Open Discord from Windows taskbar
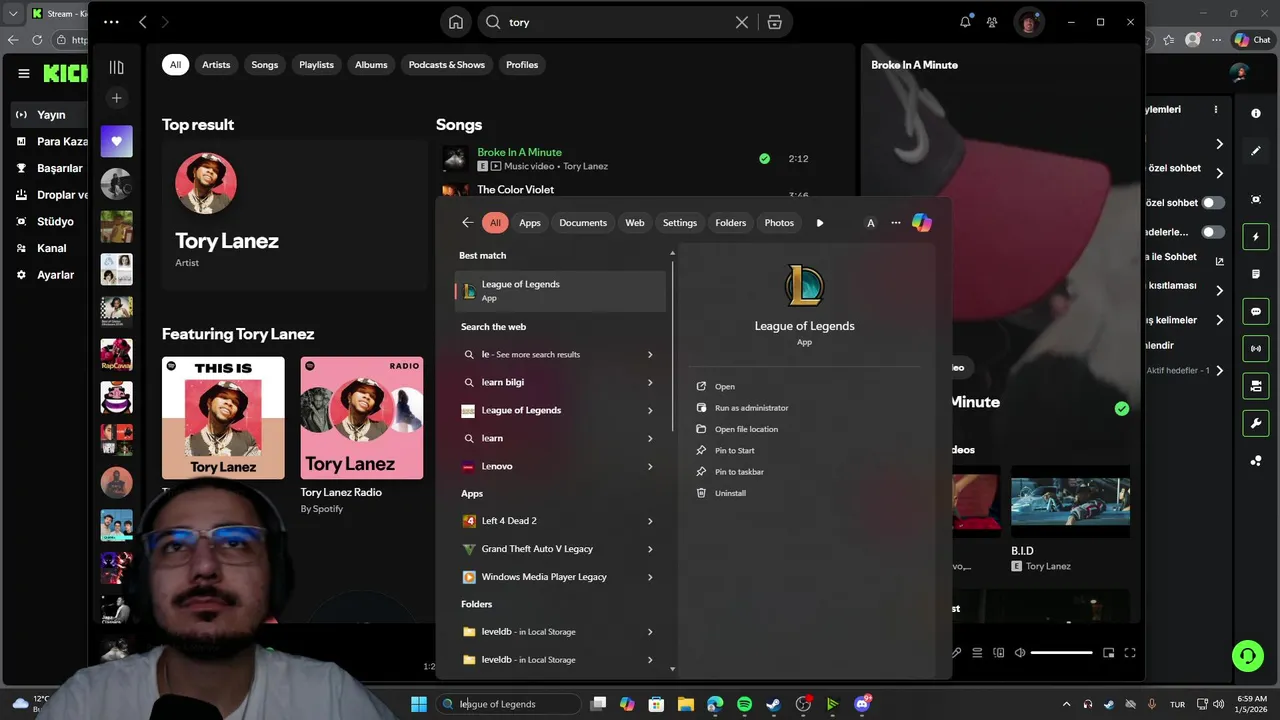 (x=863, y=704)
